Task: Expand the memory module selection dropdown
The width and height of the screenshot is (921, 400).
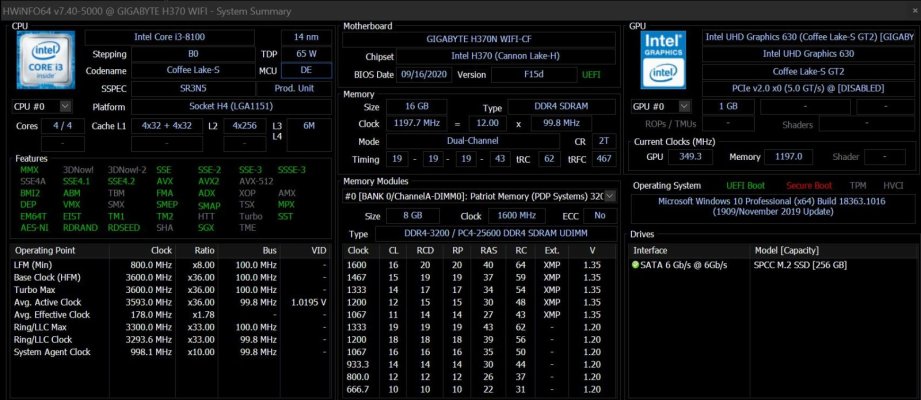Action: coord(610,196)
